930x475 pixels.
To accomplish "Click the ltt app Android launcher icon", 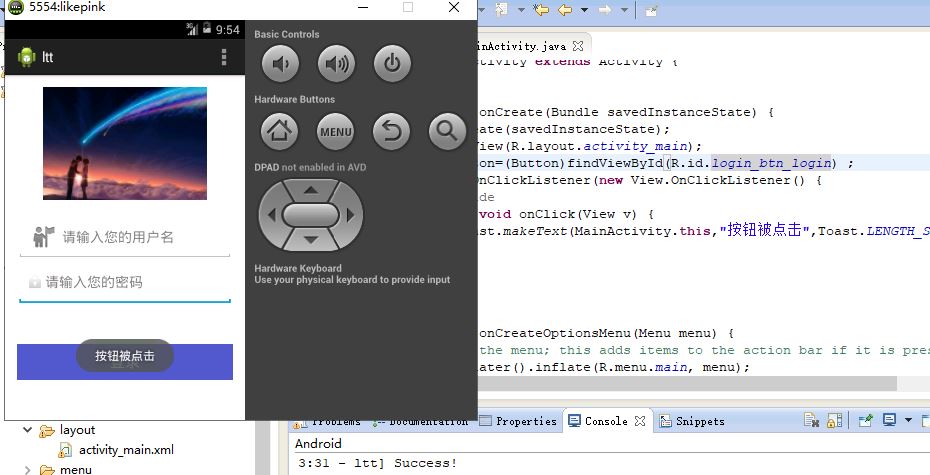I will pos(27,57).
